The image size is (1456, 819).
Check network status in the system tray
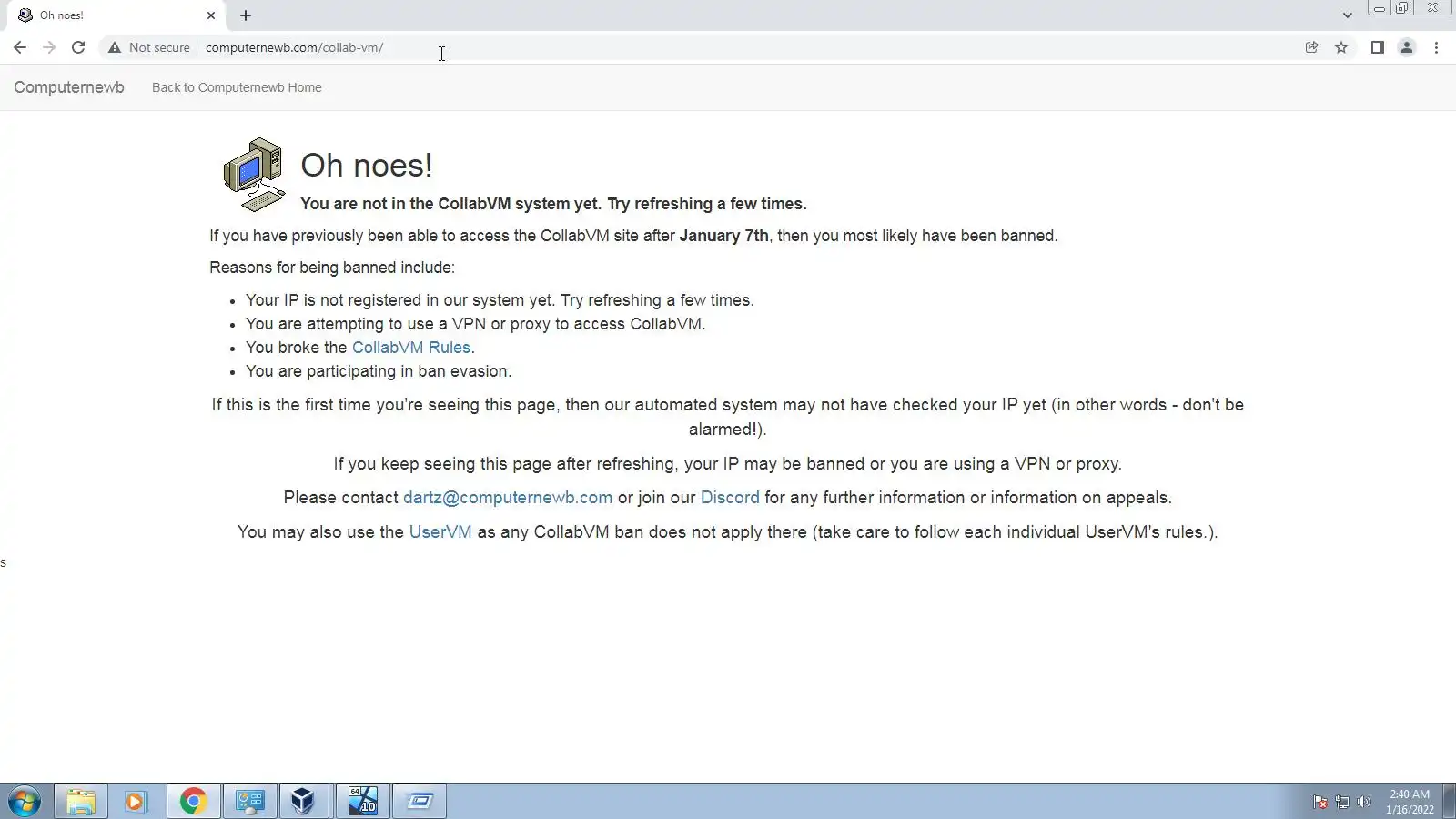click(1342, 802)
